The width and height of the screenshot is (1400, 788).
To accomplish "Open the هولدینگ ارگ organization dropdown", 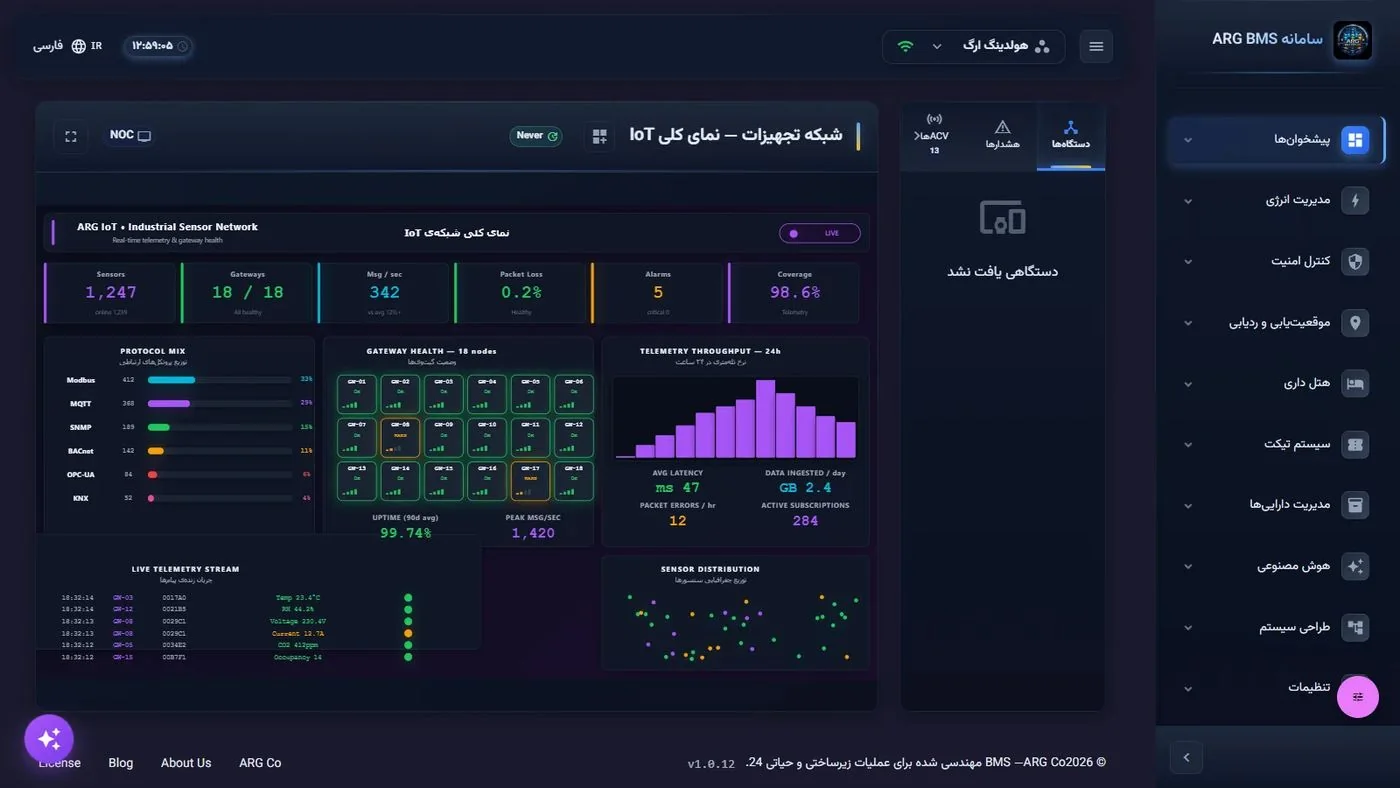I will (973, 46).
